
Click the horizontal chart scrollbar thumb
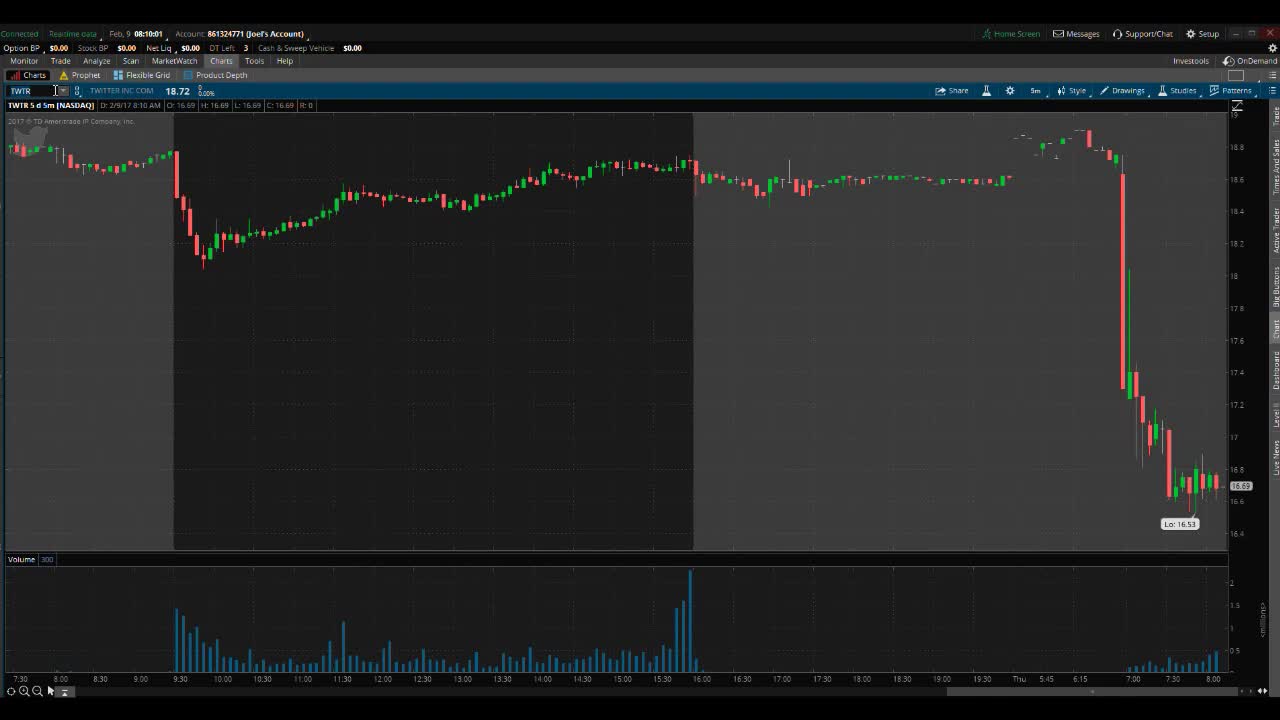point(1093,691)
